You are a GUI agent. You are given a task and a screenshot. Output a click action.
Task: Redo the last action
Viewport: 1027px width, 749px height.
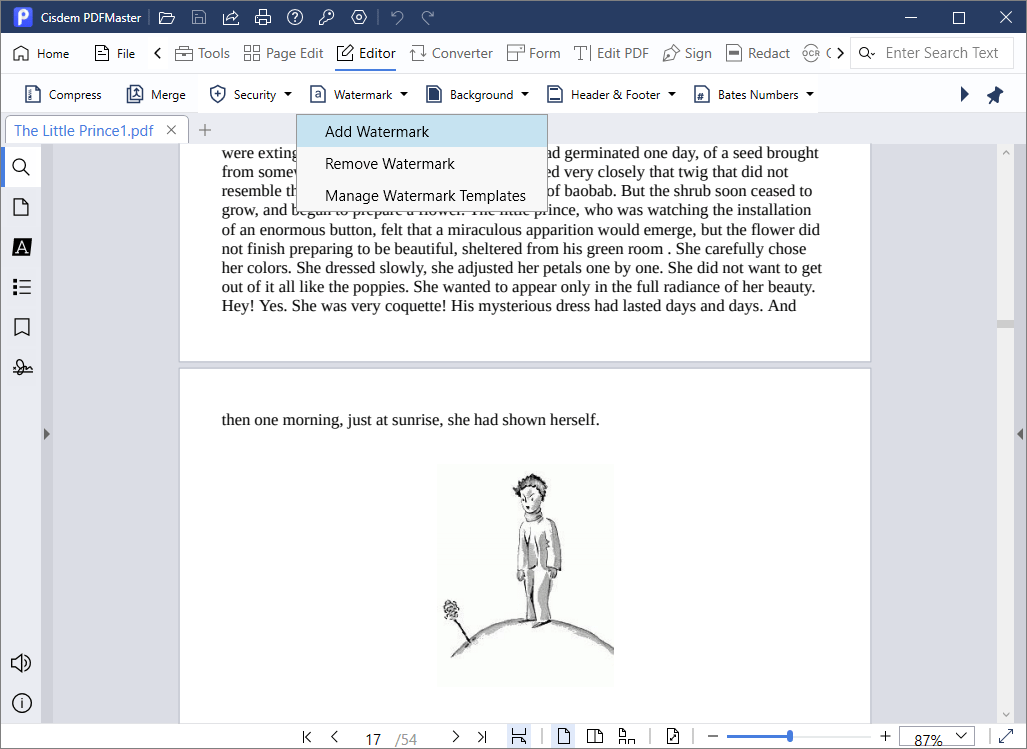(428, 18)
